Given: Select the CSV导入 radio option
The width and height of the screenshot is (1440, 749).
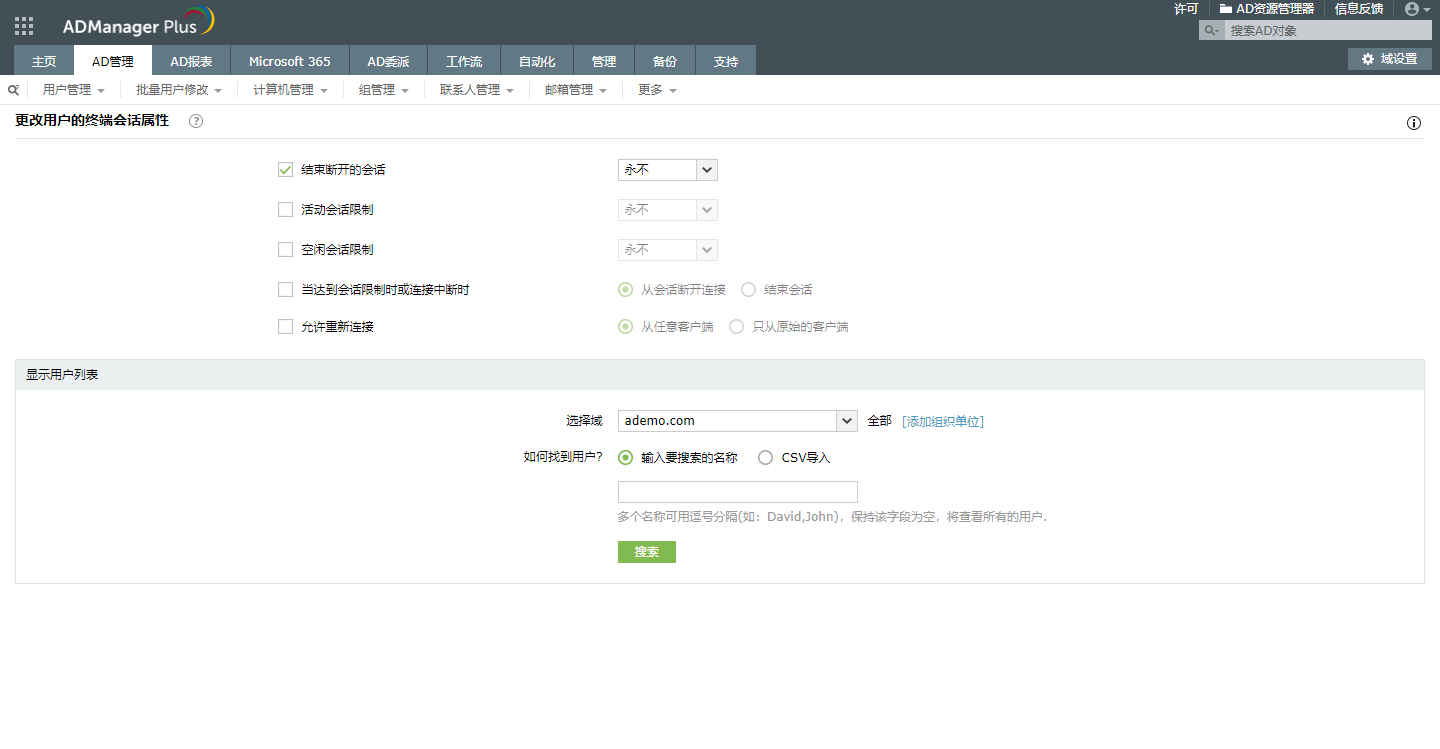Looking at the screenshot, I should click(766, 458).
